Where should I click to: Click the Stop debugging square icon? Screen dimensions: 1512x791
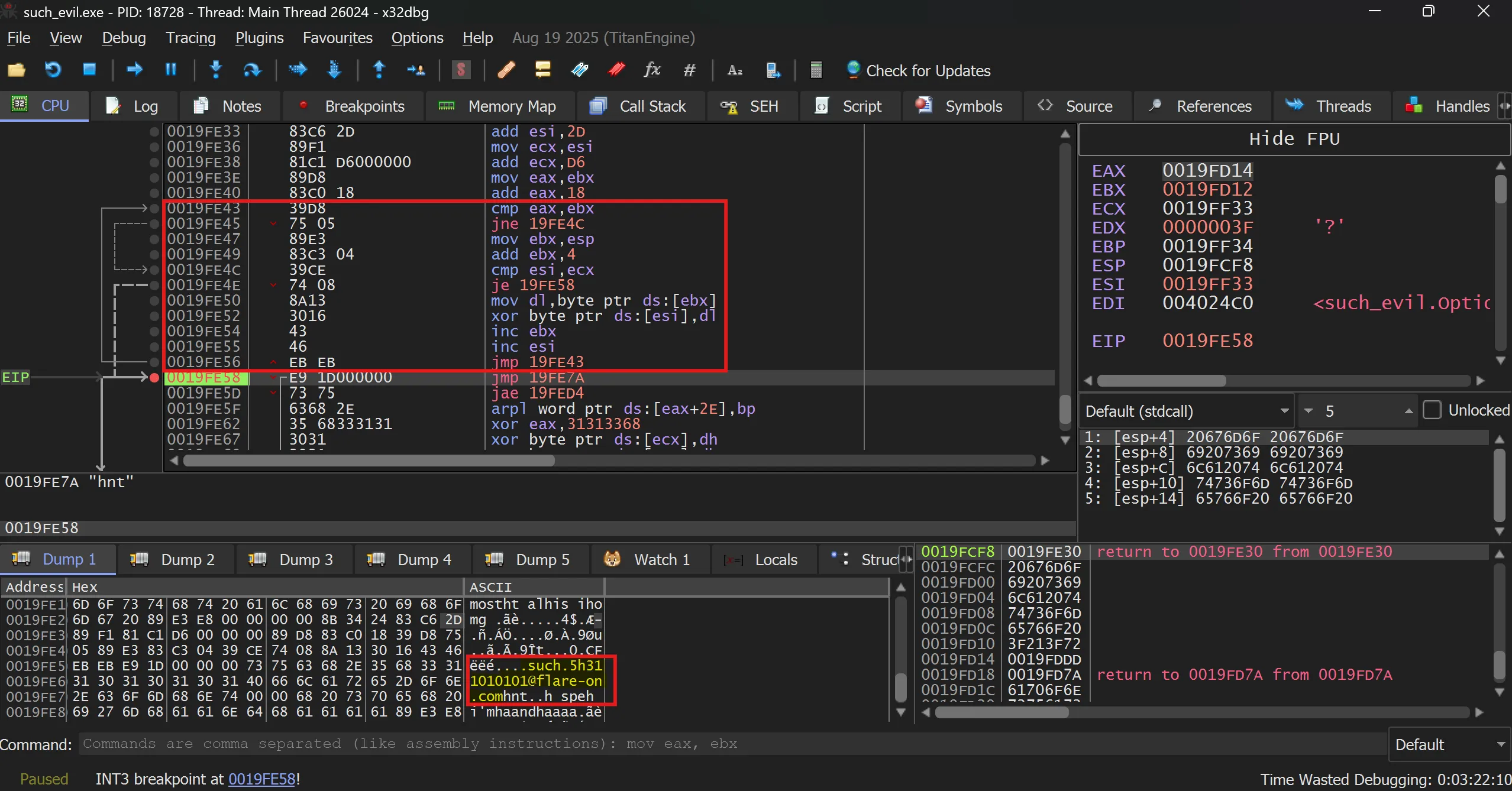click(89, 70)
